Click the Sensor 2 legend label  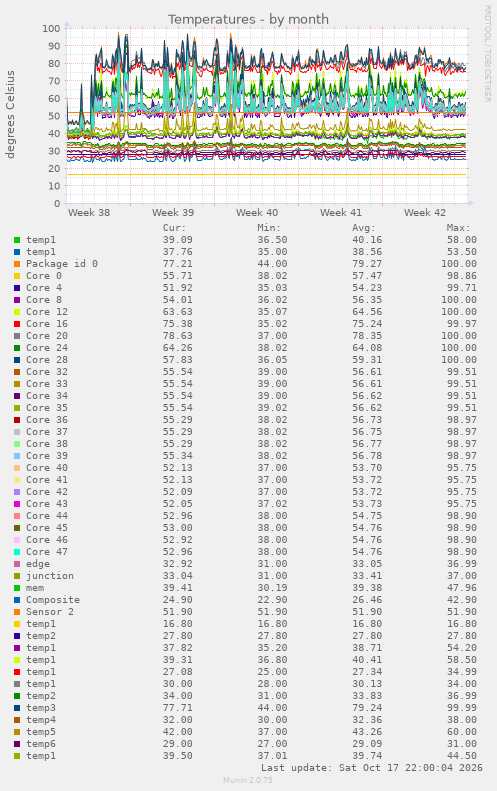50,612
